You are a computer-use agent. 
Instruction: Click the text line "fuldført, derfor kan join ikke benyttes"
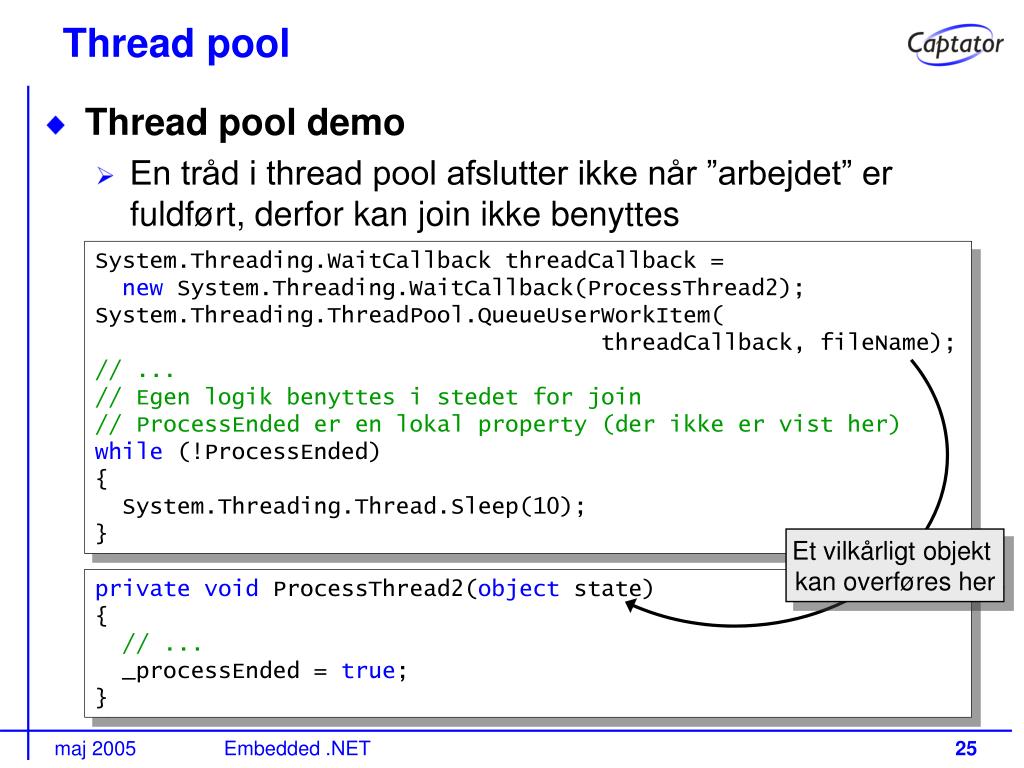pos(404,214)
